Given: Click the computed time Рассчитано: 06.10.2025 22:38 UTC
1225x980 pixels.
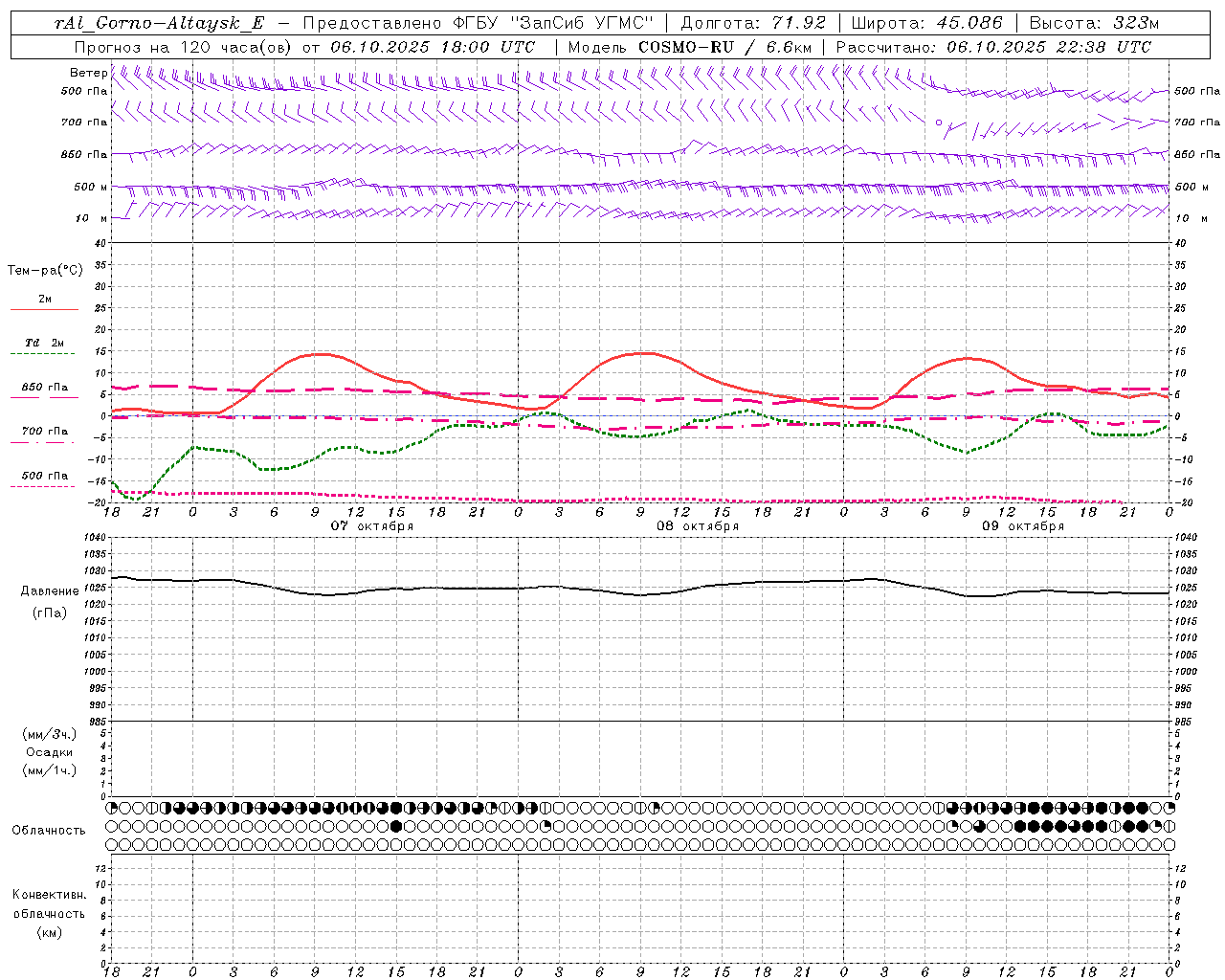Looking at the screenshot, I should click(x=993, y=47).
